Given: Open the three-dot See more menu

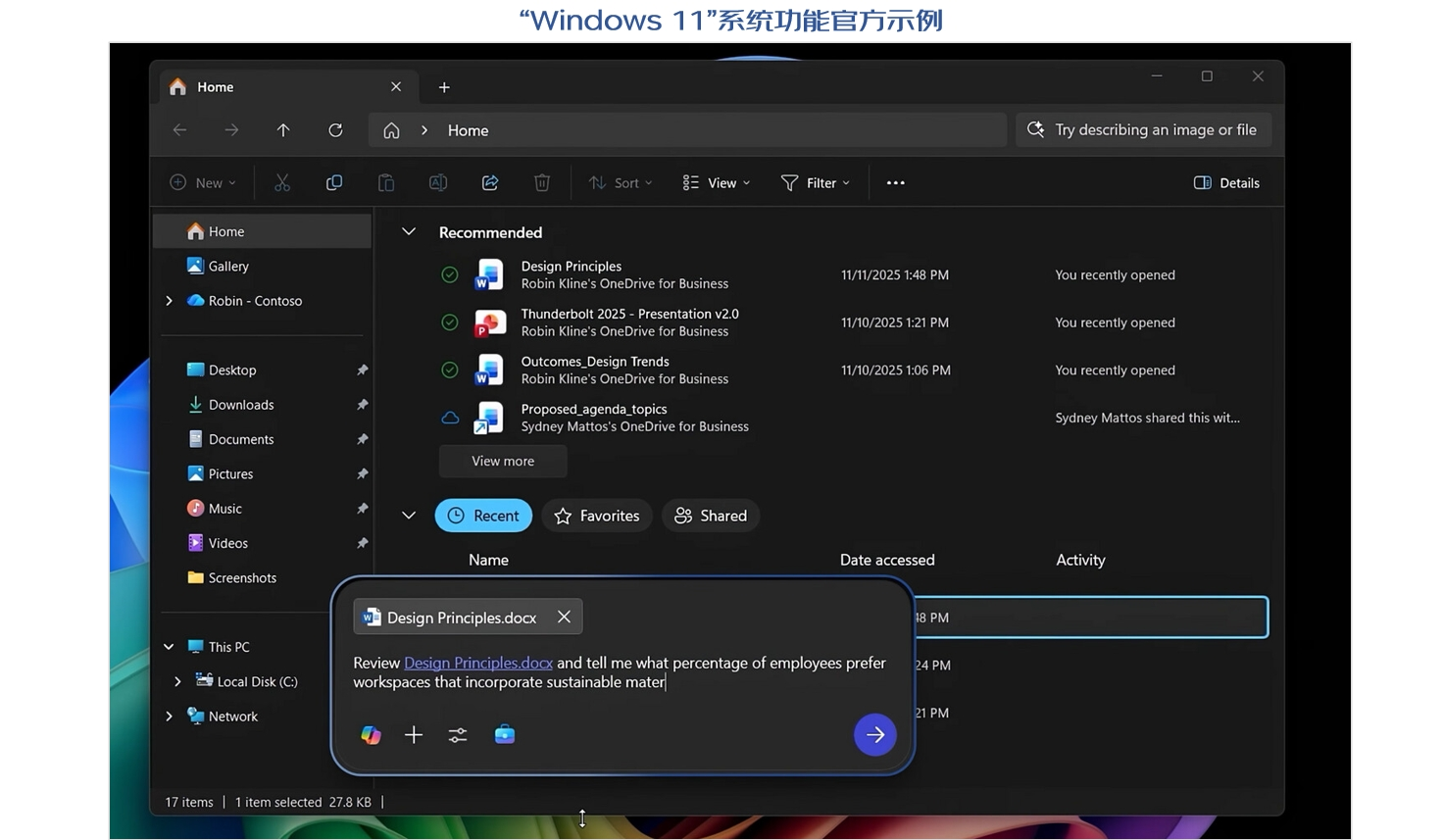Looking at the screenshot, I should click(x=895, y=182).
